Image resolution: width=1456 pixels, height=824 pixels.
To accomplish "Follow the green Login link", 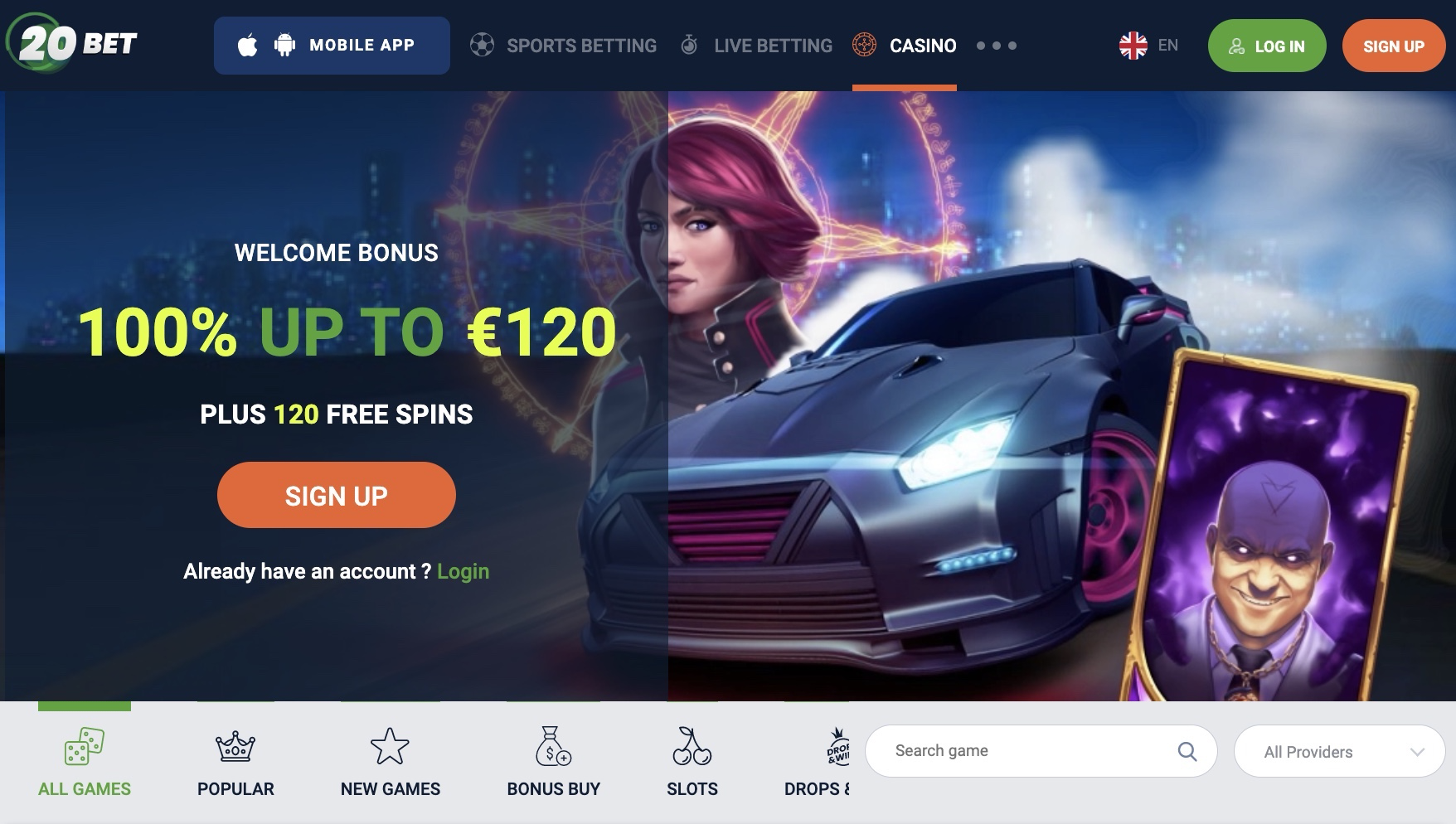I will (463, 571).
